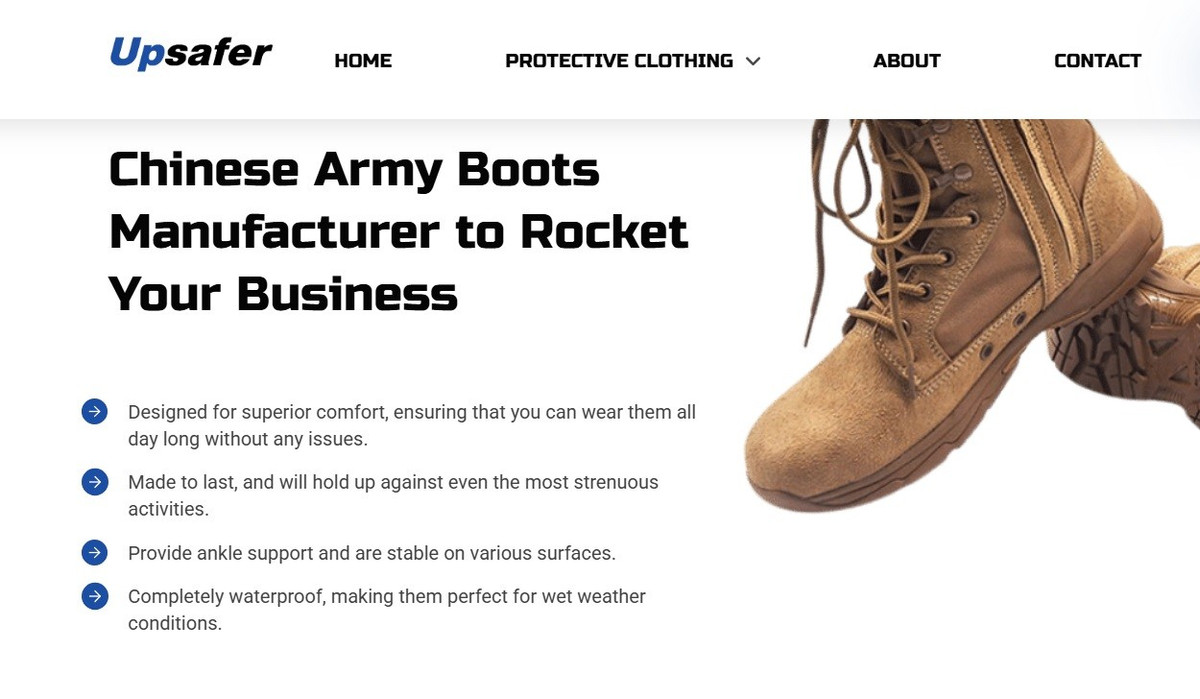The height and width of the screenshot is (699, 1200).
Task: Select the 'Designed for superior comfort' text
Action: (x=412, y=425)
